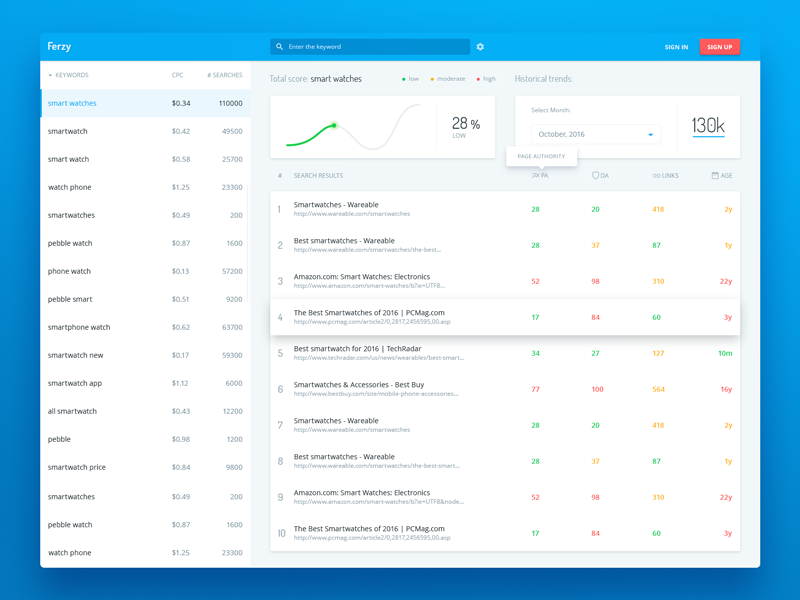Viewport: 800px width, 600px height.
Task: Click the settings gear icon beside search
Action: (480, 47)
